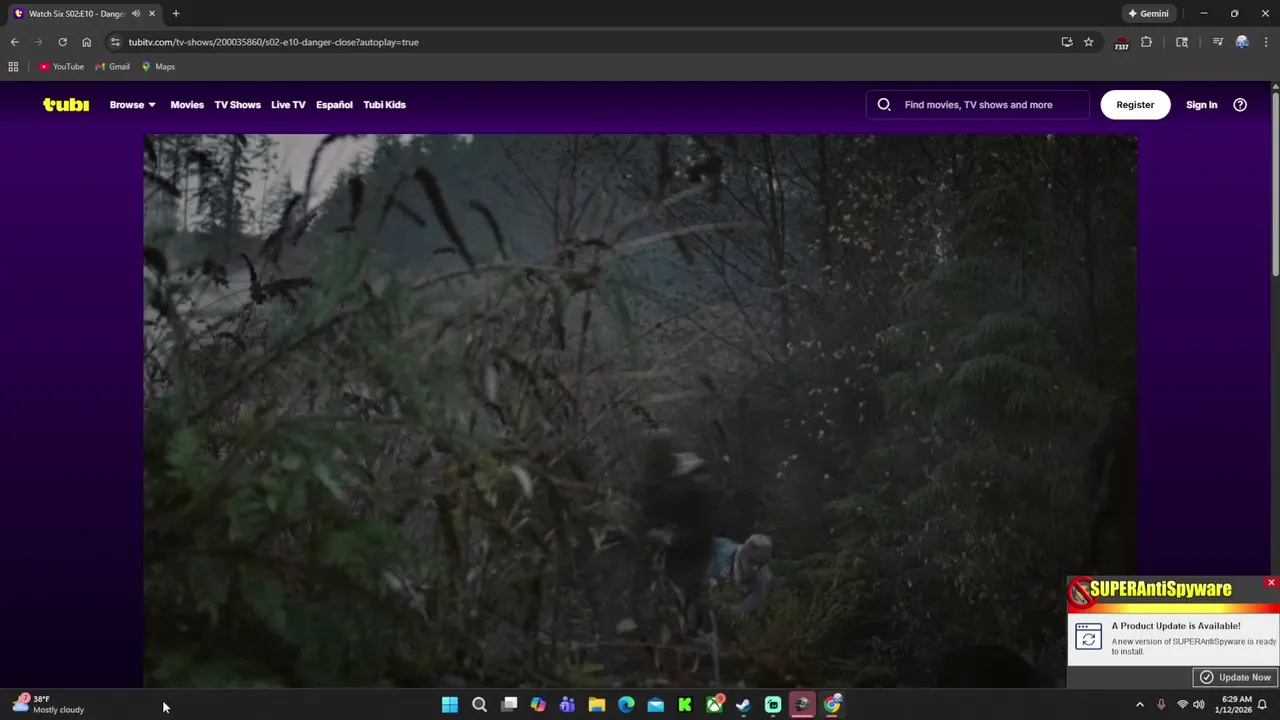Close the Watch Six S02:E10 tab
Image resolution: width=1280 pixels, height=720 pixels.
pos(152,13)
